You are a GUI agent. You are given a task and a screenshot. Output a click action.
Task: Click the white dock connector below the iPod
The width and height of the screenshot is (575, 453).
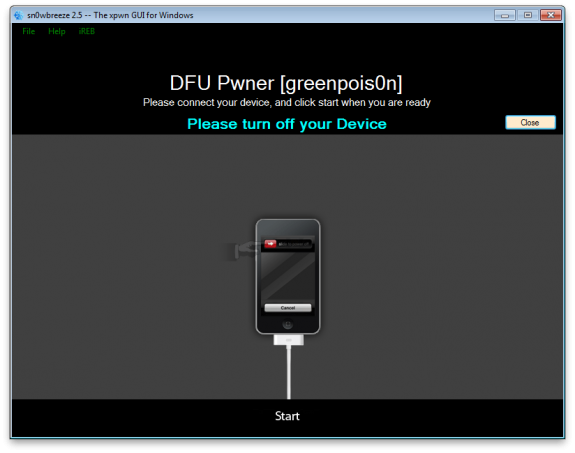pyautogui.click(x=289, y=340)
